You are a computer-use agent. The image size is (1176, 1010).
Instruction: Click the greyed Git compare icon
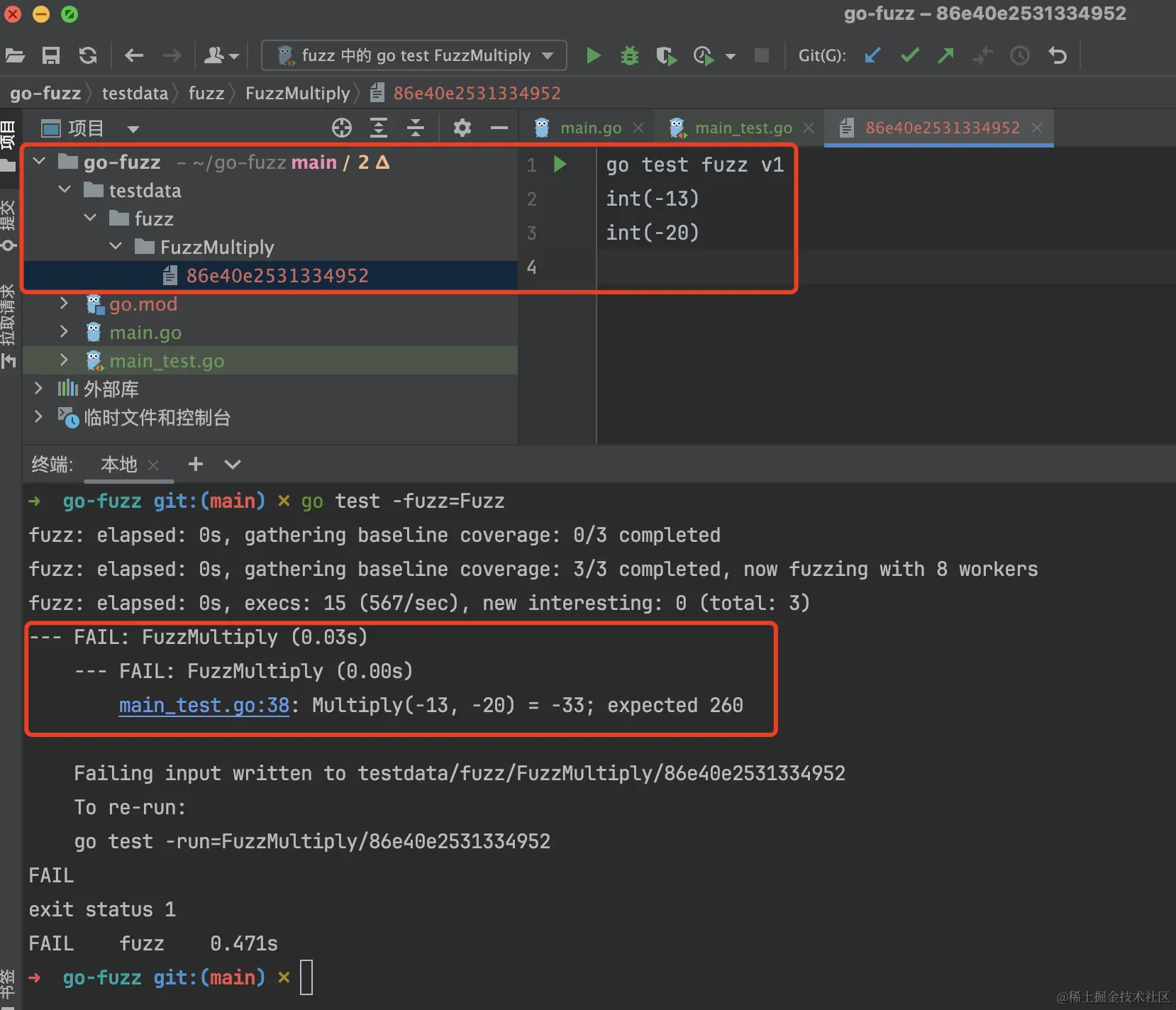(983, 55)
